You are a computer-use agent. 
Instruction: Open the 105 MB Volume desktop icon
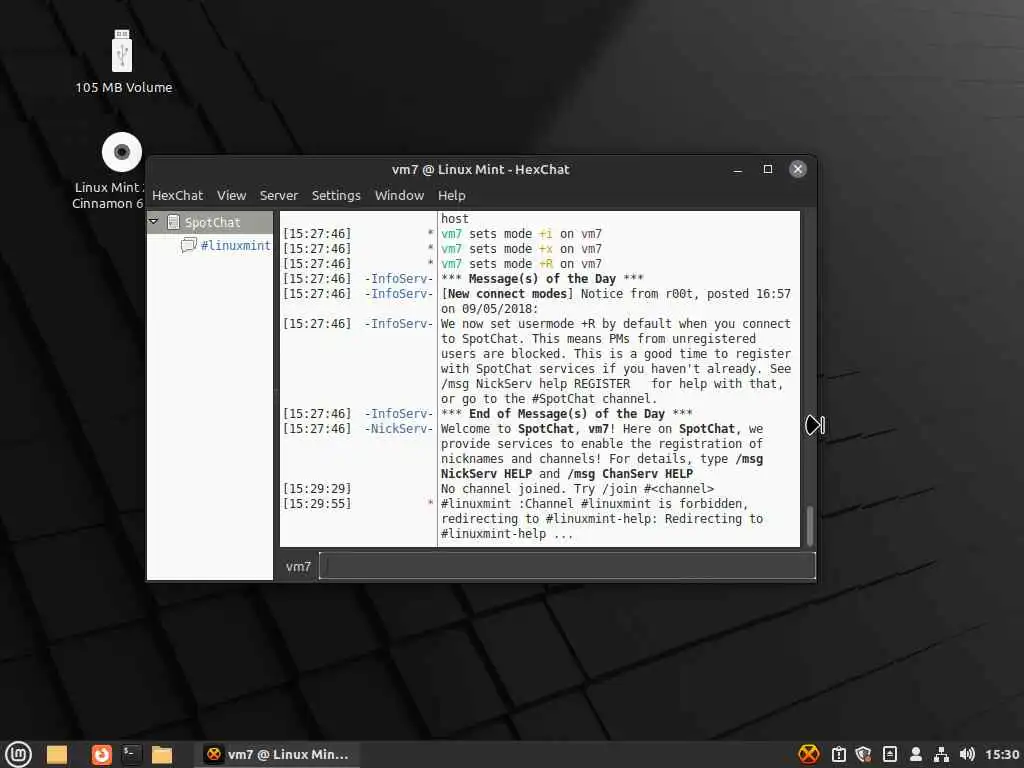tap(123, 62)
